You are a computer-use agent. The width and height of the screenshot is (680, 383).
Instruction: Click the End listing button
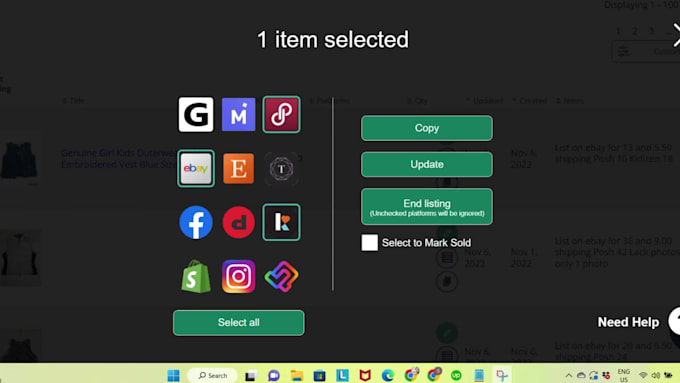[x=427, y=206]
